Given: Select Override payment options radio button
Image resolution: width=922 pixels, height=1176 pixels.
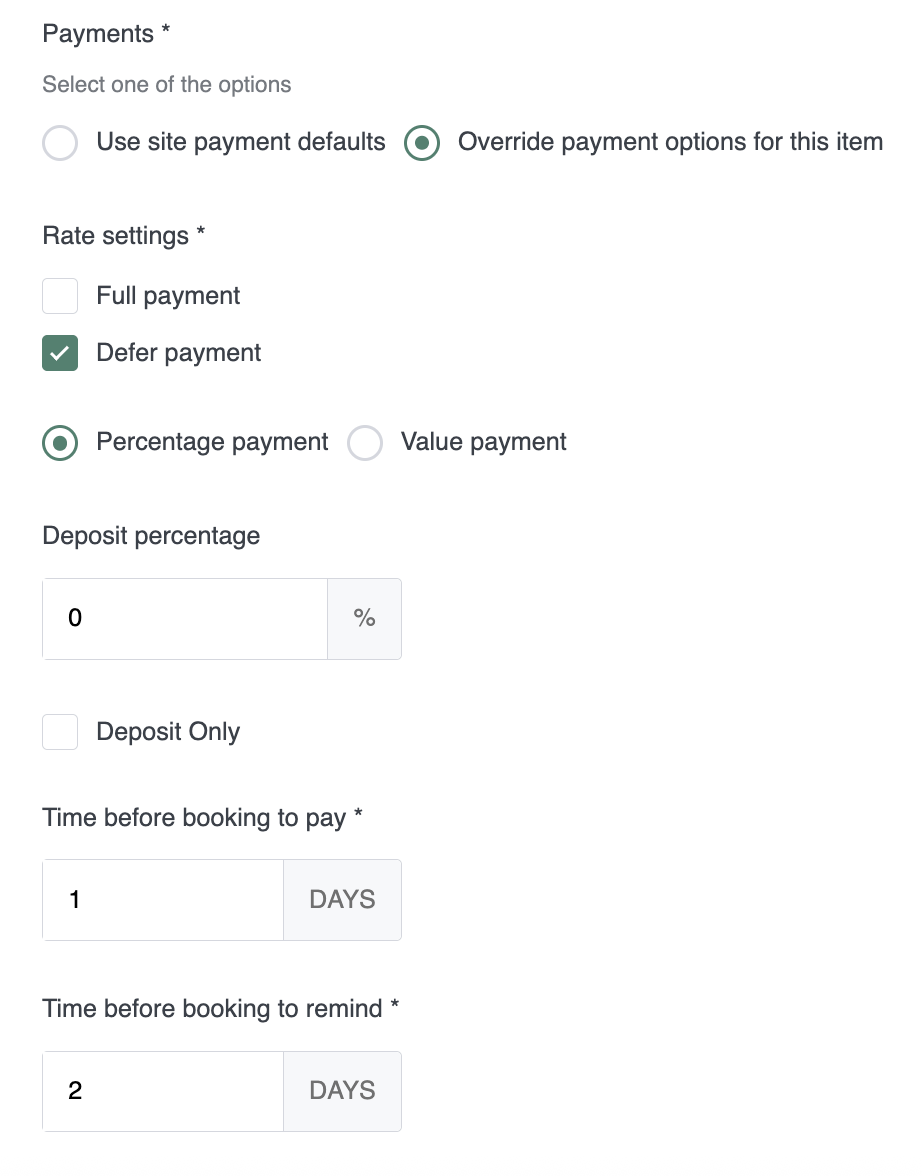Looking at the screenshot, I should coord(422,143).
